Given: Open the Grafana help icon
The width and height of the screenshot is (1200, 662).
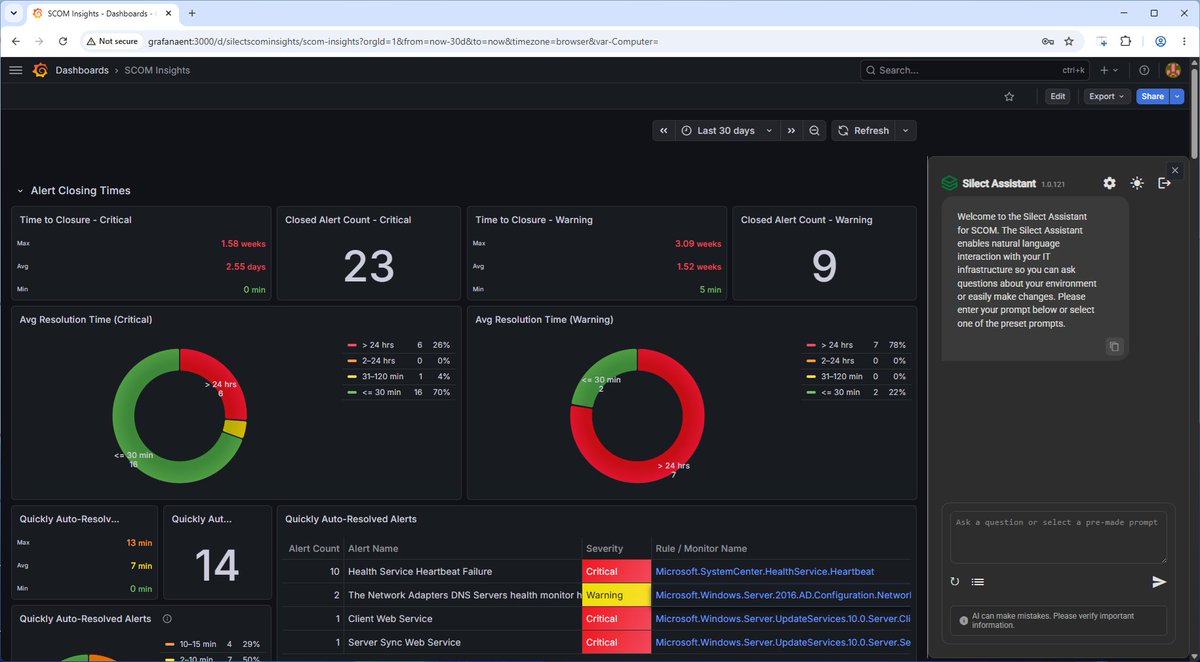Looking at the screenshot, I should click(1144, 70).
